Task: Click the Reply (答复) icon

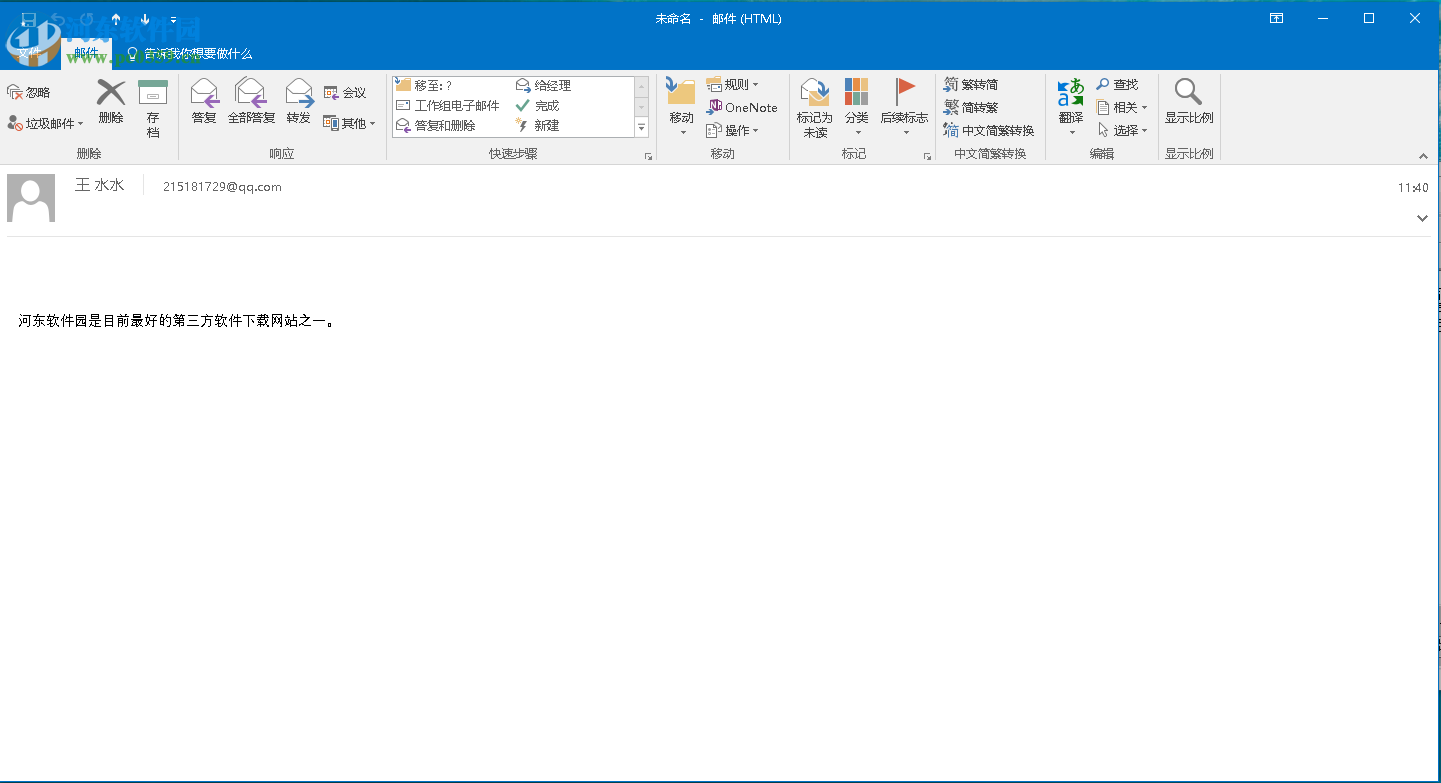Action: [204, 102]
